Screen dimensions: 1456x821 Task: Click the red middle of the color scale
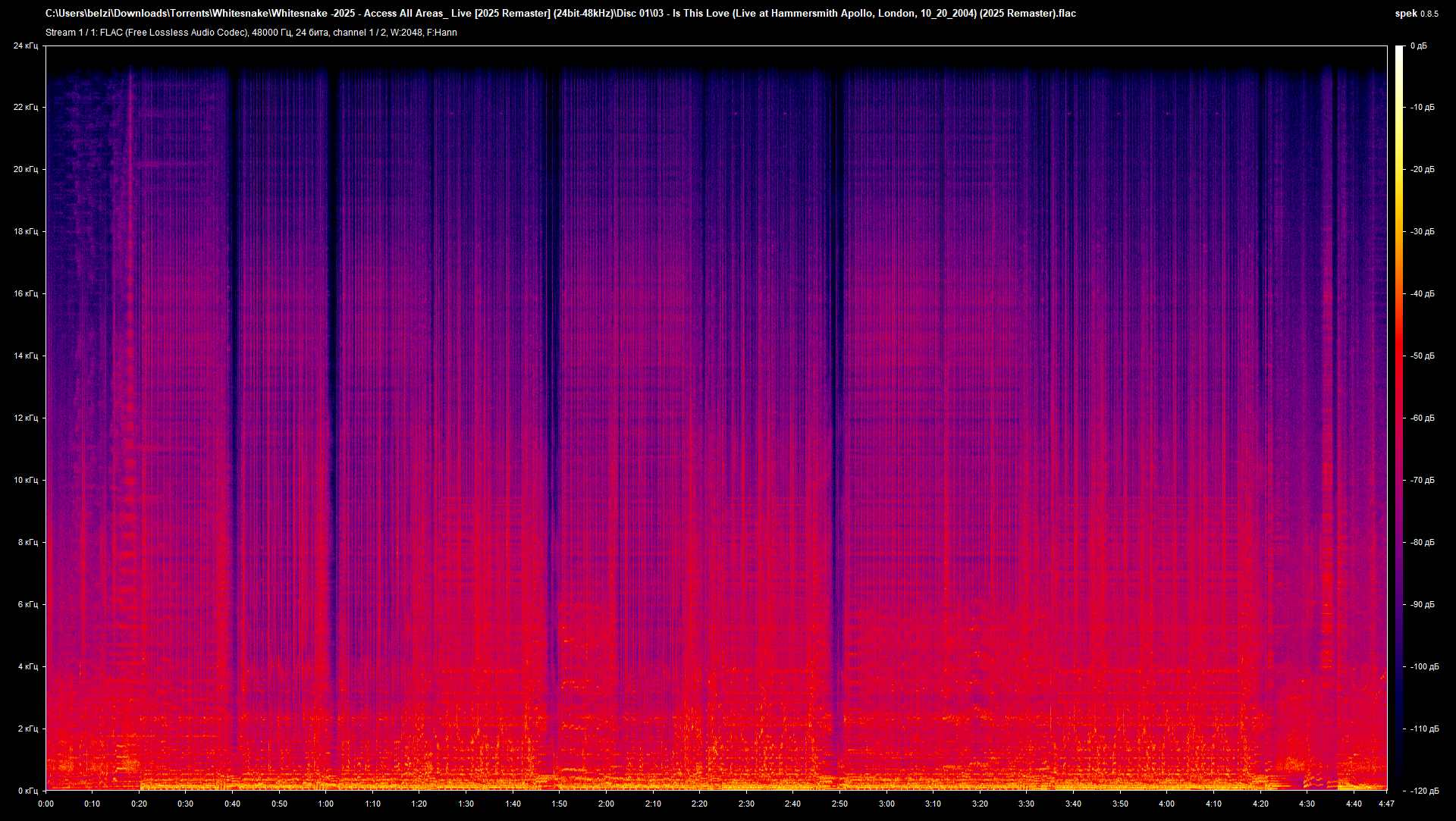click(x=1399, y=379)
